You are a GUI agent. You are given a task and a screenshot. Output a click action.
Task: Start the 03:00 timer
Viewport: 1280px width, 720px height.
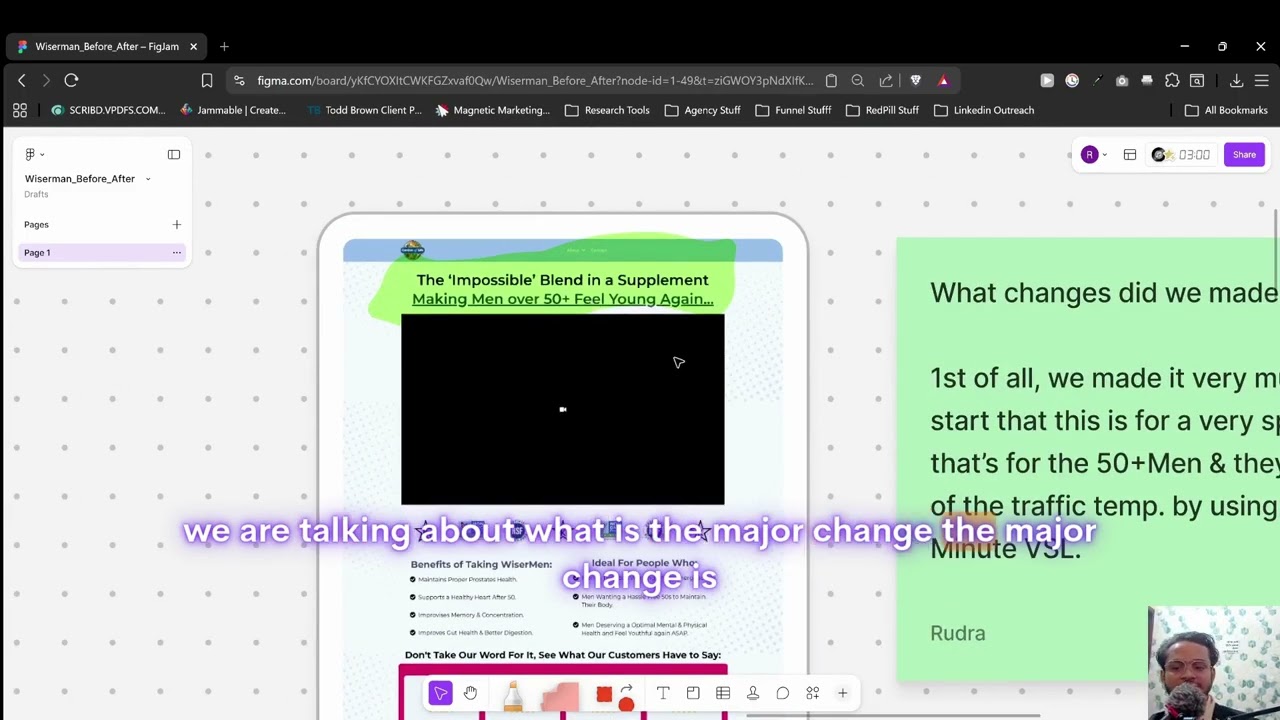click(x=1181, y=155)
